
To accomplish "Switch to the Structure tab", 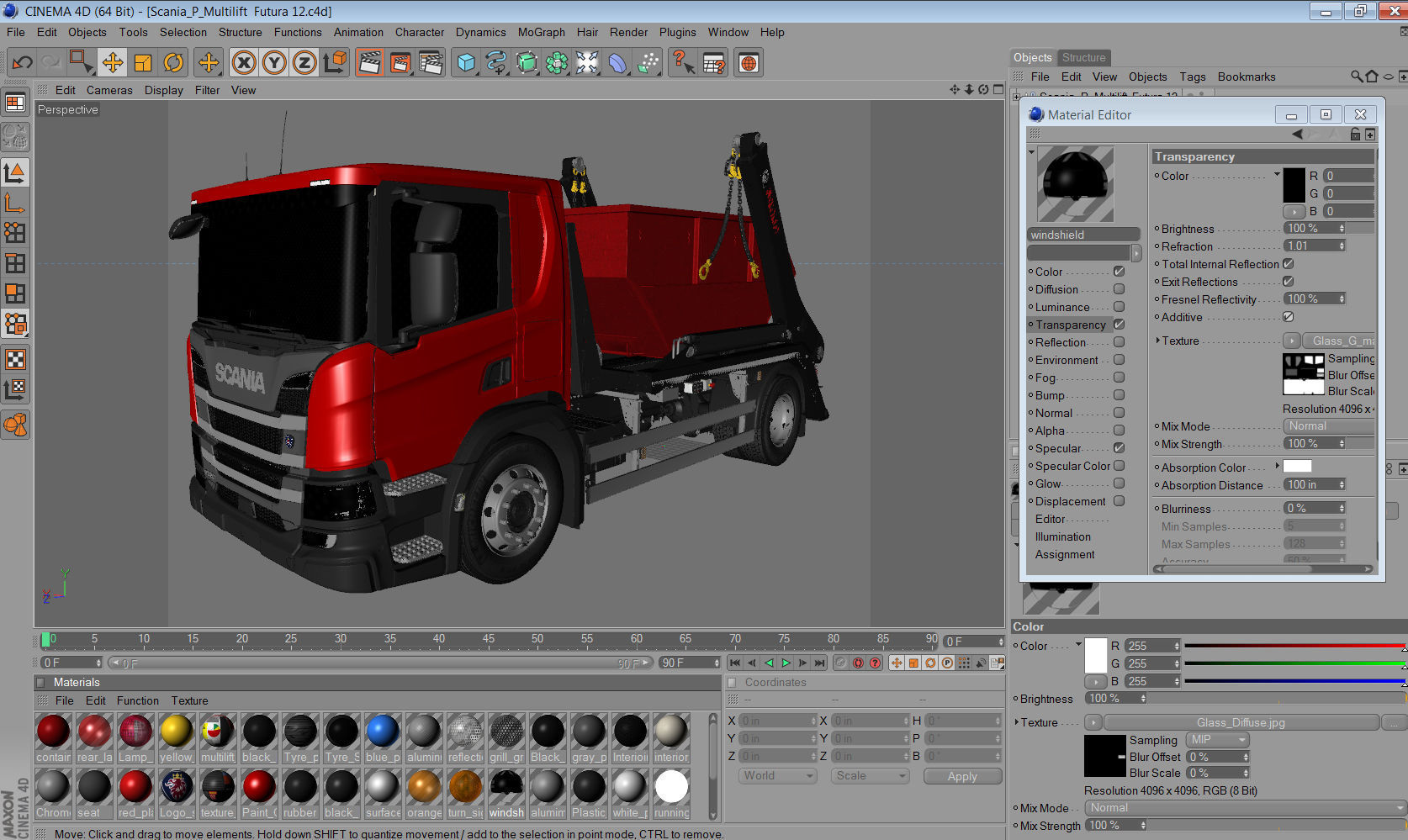I will pos(1083,57).
